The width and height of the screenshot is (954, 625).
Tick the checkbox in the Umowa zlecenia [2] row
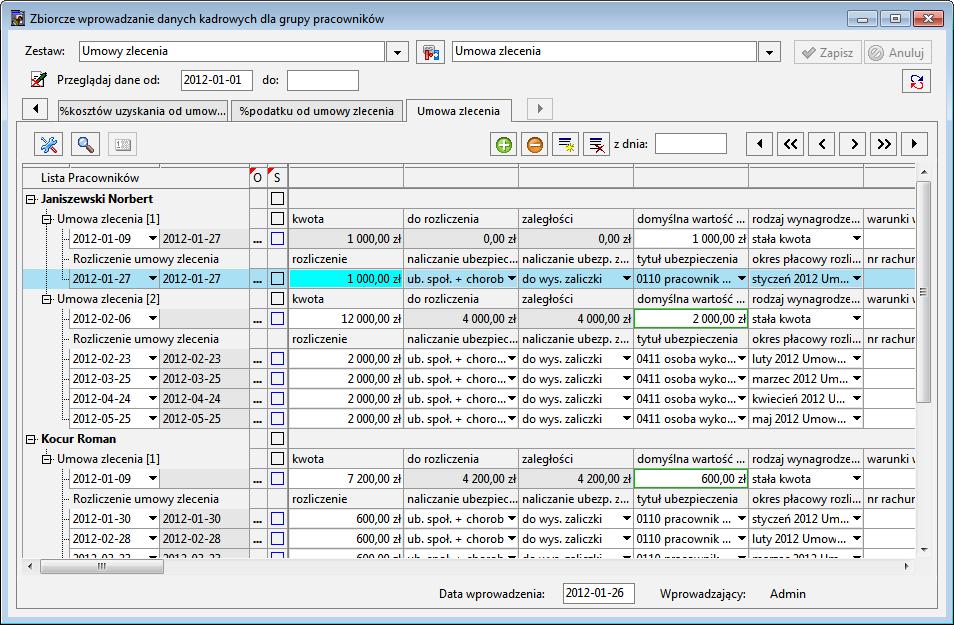click(x=277, y=299)
